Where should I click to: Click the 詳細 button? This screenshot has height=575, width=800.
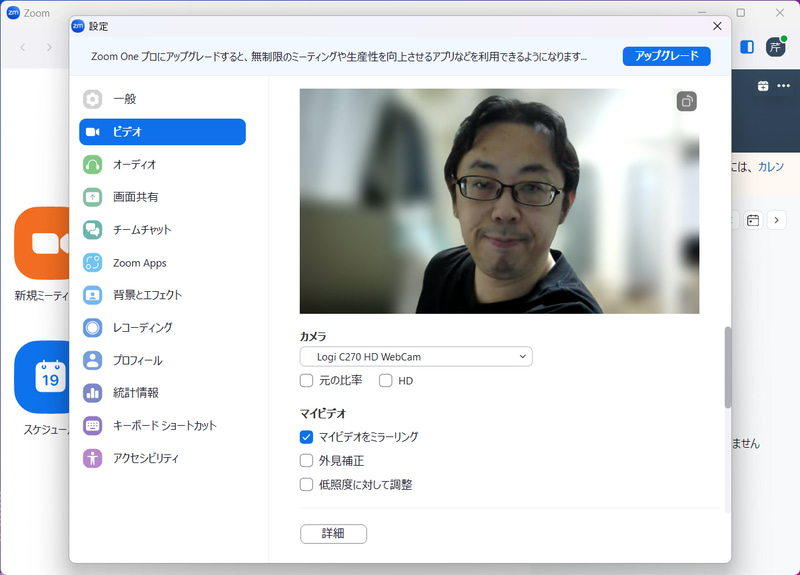point(333,534)
